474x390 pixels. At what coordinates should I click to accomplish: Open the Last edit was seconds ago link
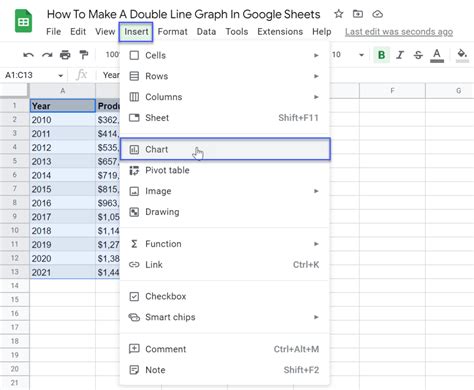399,32
